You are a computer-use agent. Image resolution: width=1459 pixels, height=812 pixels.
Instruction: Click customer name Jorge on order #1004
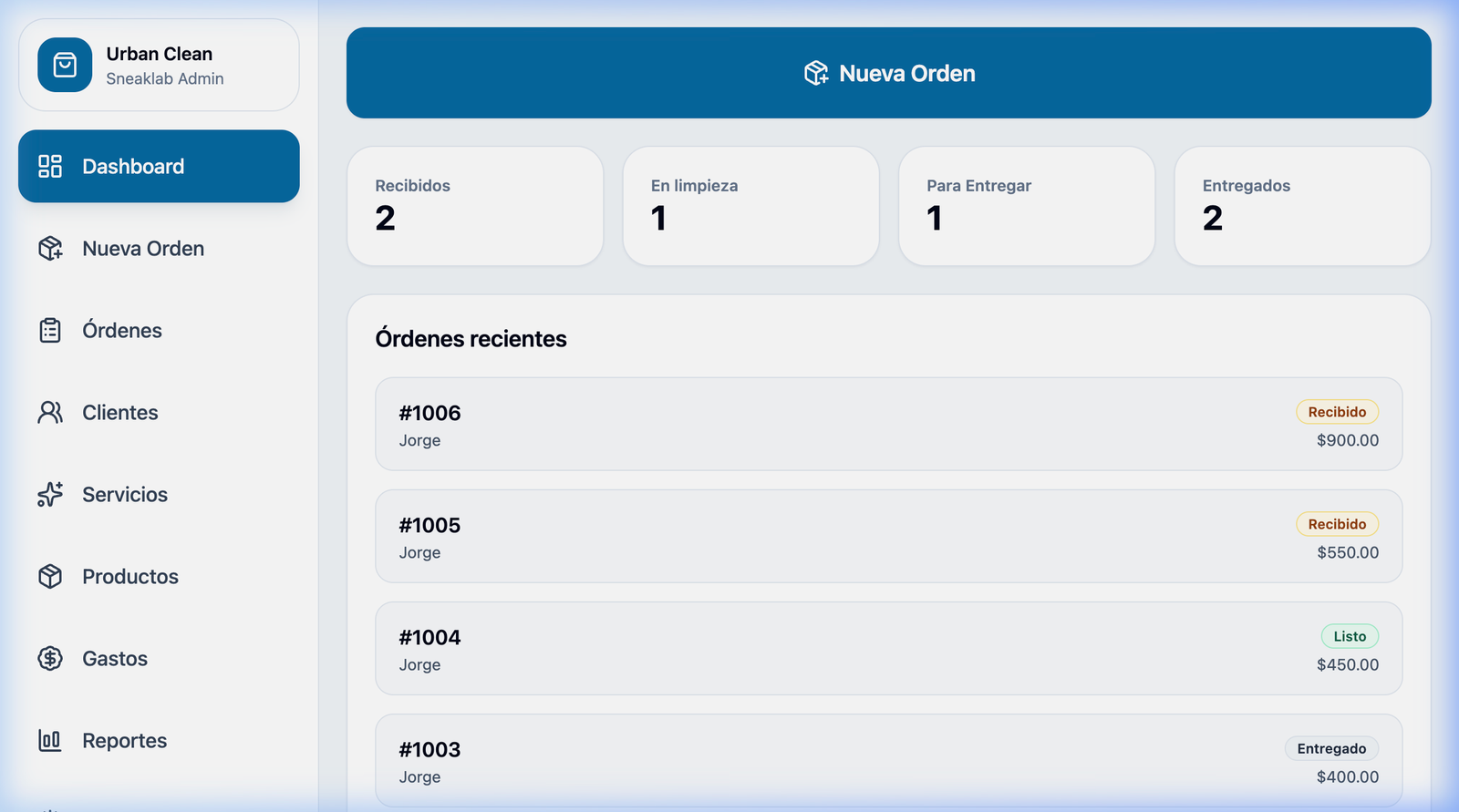click(419, 665)
